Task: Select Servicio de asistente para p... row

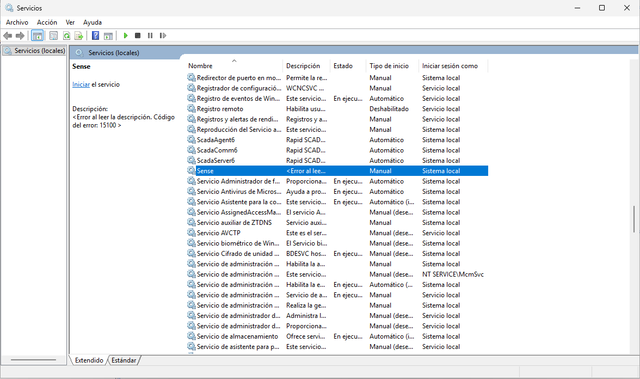Action: tap(338, 347)
